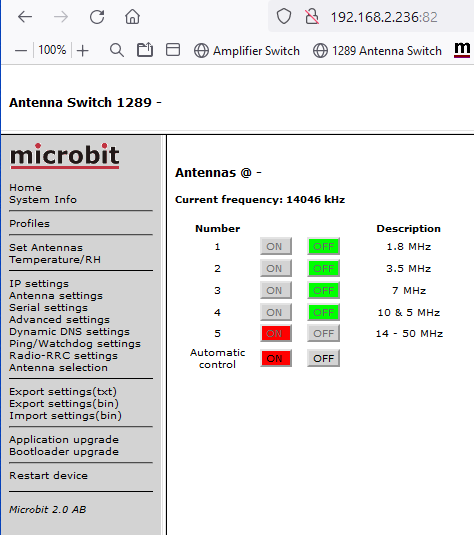Click Export settings(txt)
The image size is (474, 535).
click(x=63, y=392)
